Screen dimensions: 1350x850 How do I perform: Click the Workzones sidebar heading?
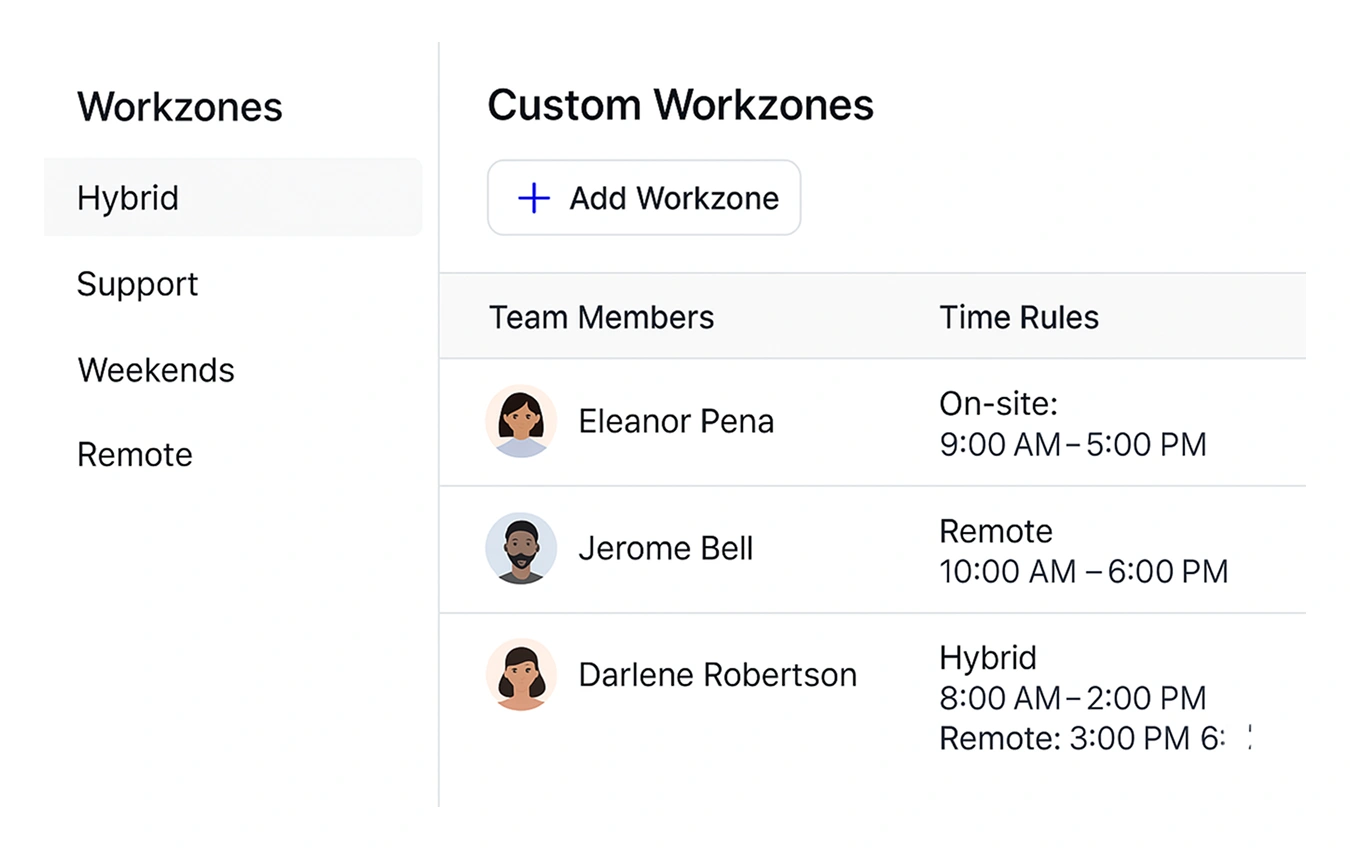pos(180,106)
